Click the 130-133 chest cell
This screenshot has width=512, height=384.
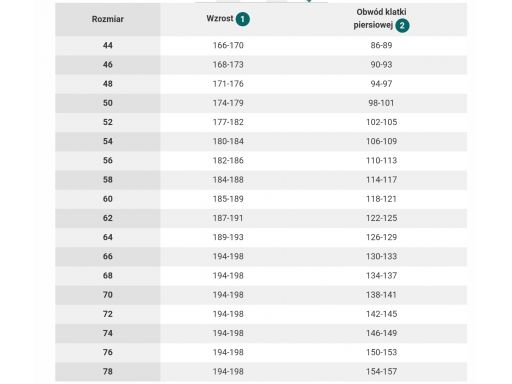coord(382,256)
